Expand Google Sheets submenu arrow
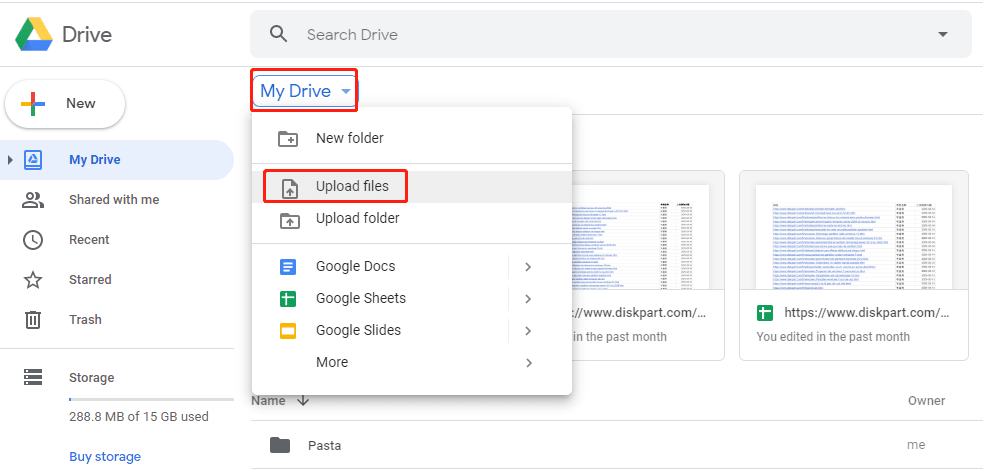Screen dimensions: 983x474 pos(528,299)
